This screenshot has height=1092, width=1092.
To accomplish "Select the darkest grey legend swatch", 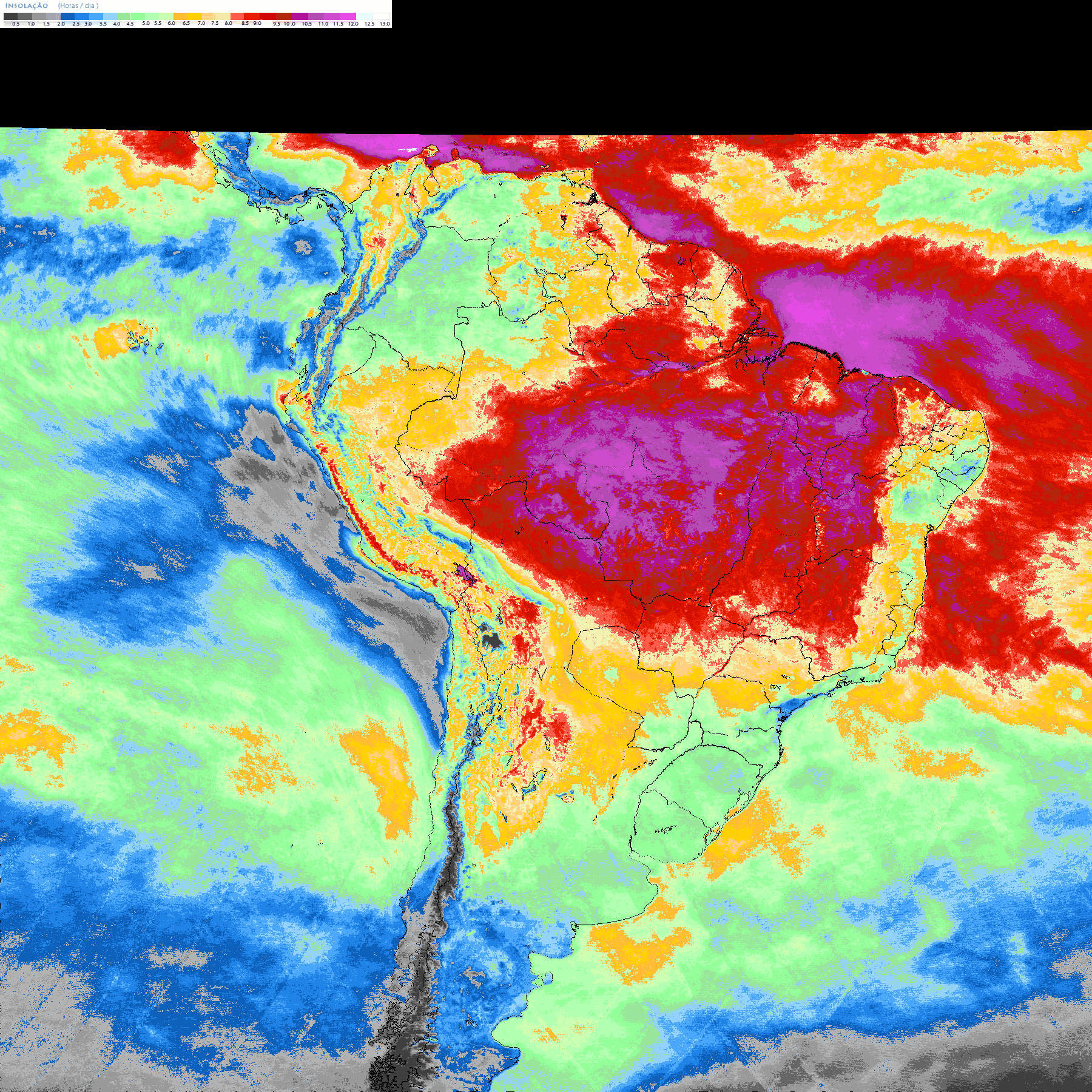I will (x=10, y=16).
